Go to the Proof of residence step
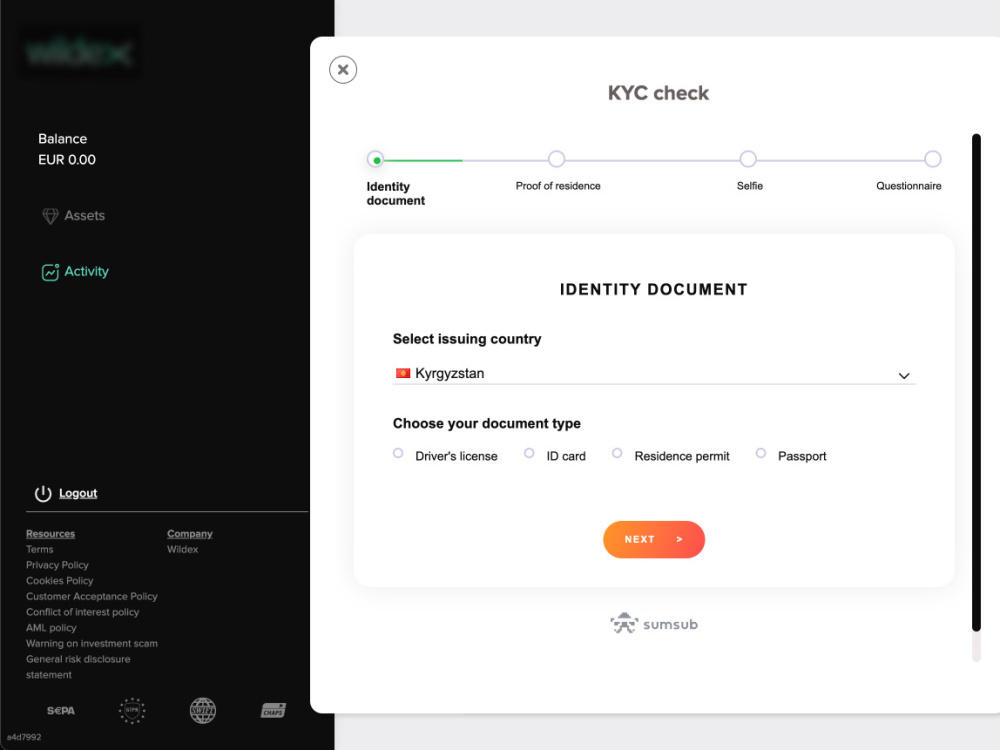 click(556, 159)
